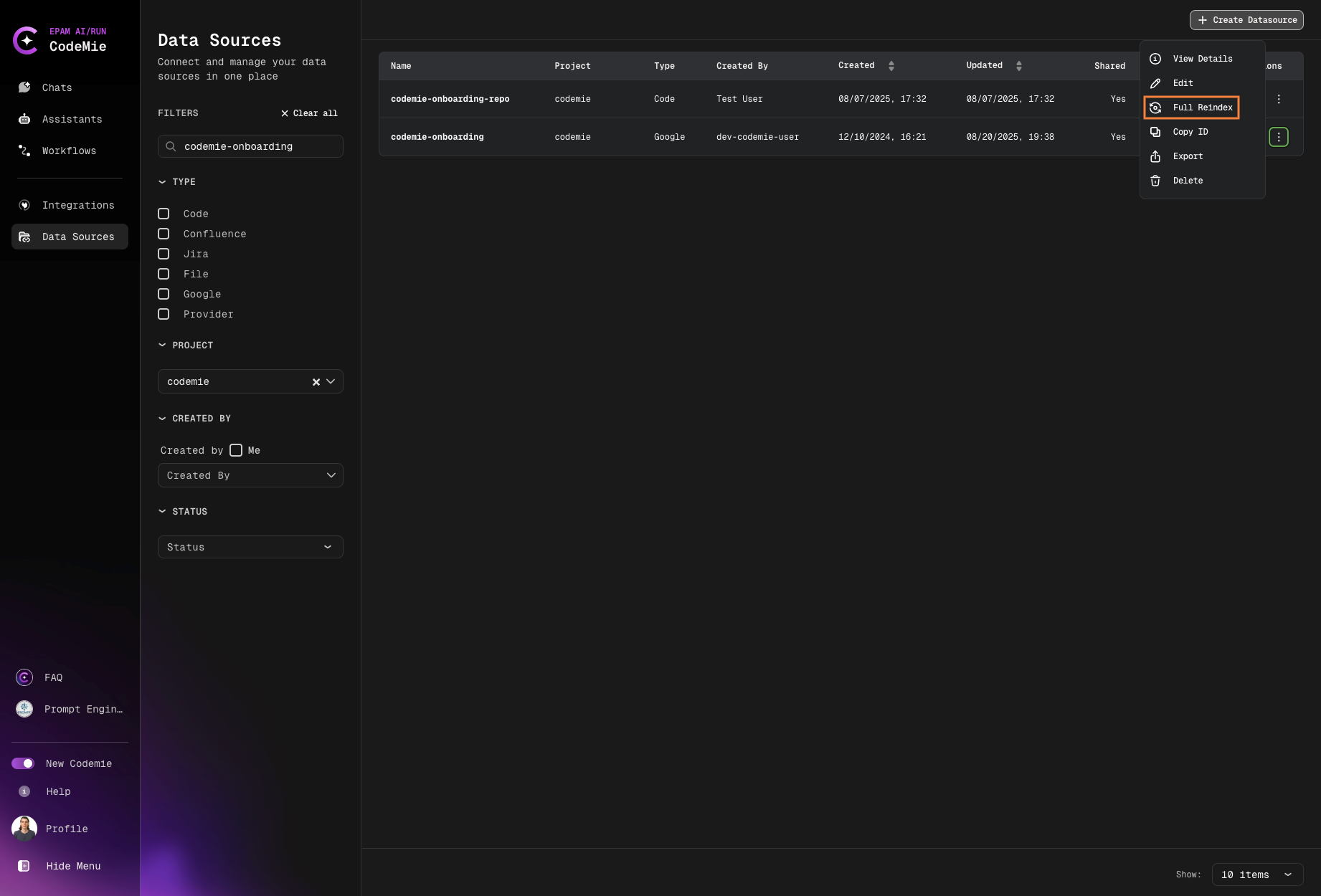Click the CodeMie logo icon
Viewport: 1321px width, 896px height.
point(27,41)
